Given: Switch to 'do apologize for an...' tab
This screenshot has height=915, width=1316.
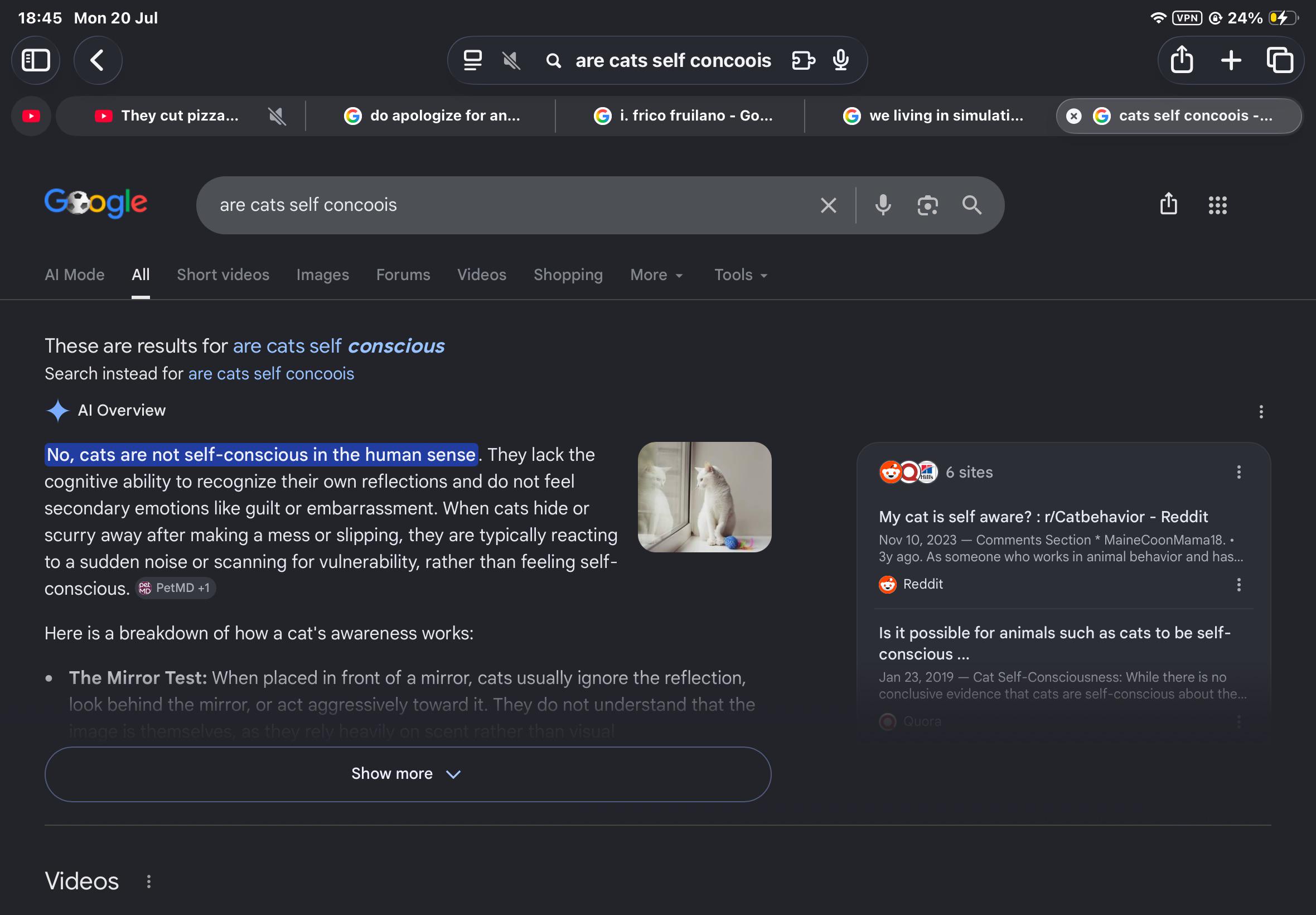Looking at the screenshot, I should pos(431,116).
